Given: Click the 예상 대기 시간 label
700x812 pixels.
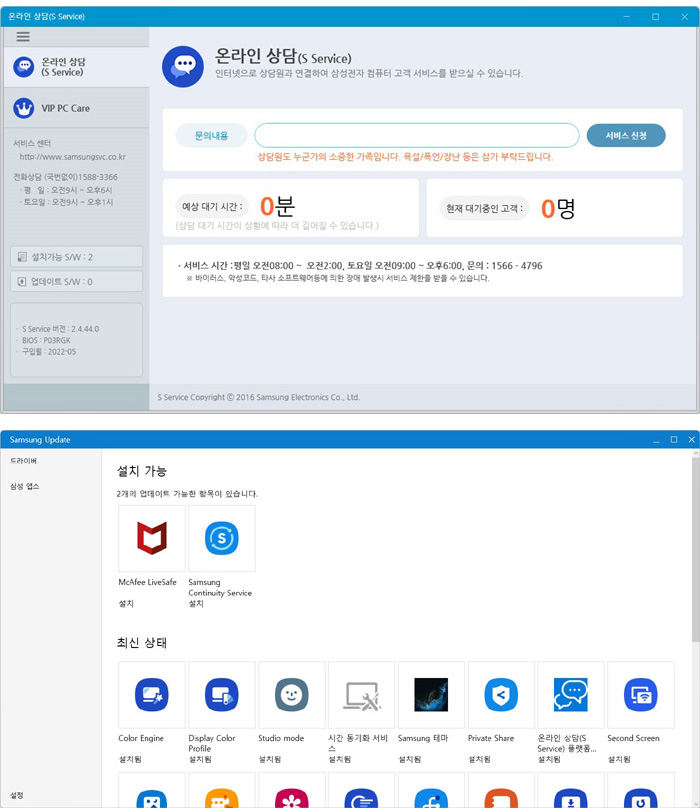Looking at the screenshot, I should (212, 207).
